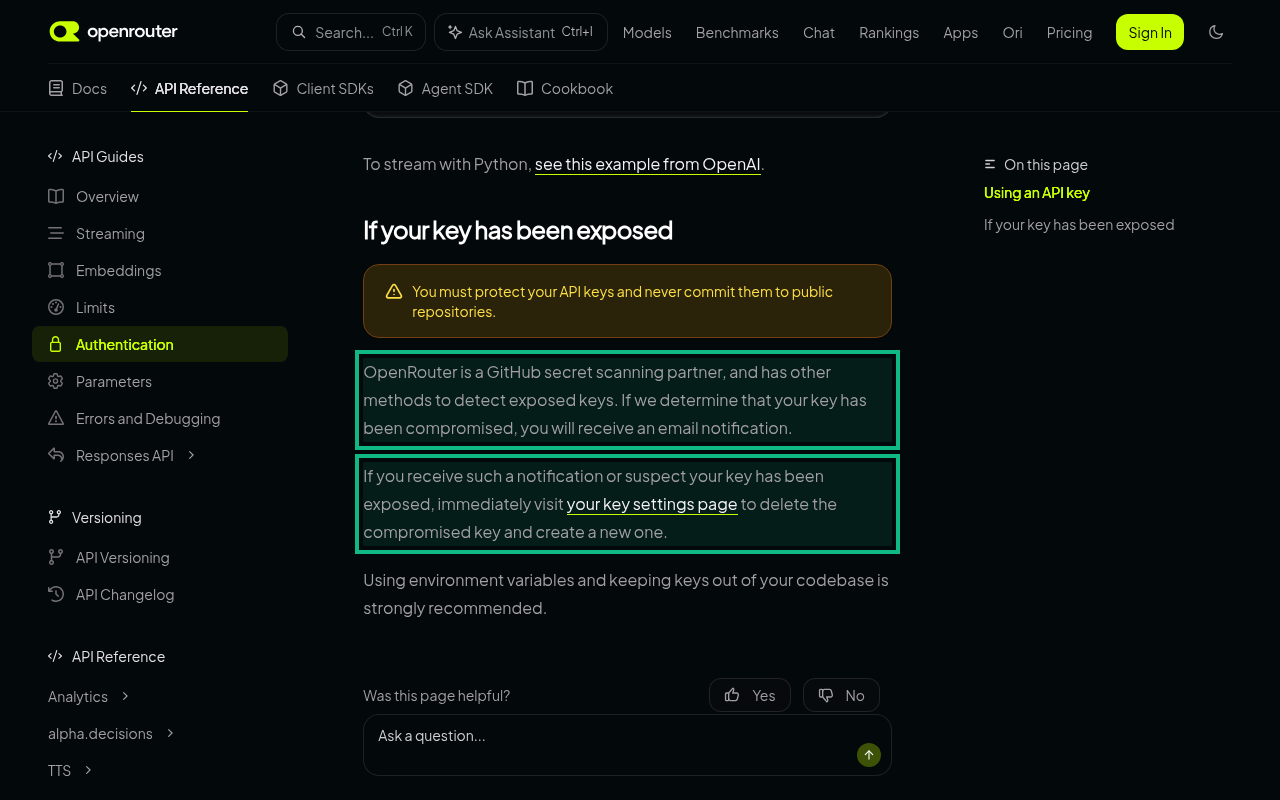Viewport: 1280px width, 800px height.
Task: Click the Agent SDK cube icon
Action: (x=406, y=88)
